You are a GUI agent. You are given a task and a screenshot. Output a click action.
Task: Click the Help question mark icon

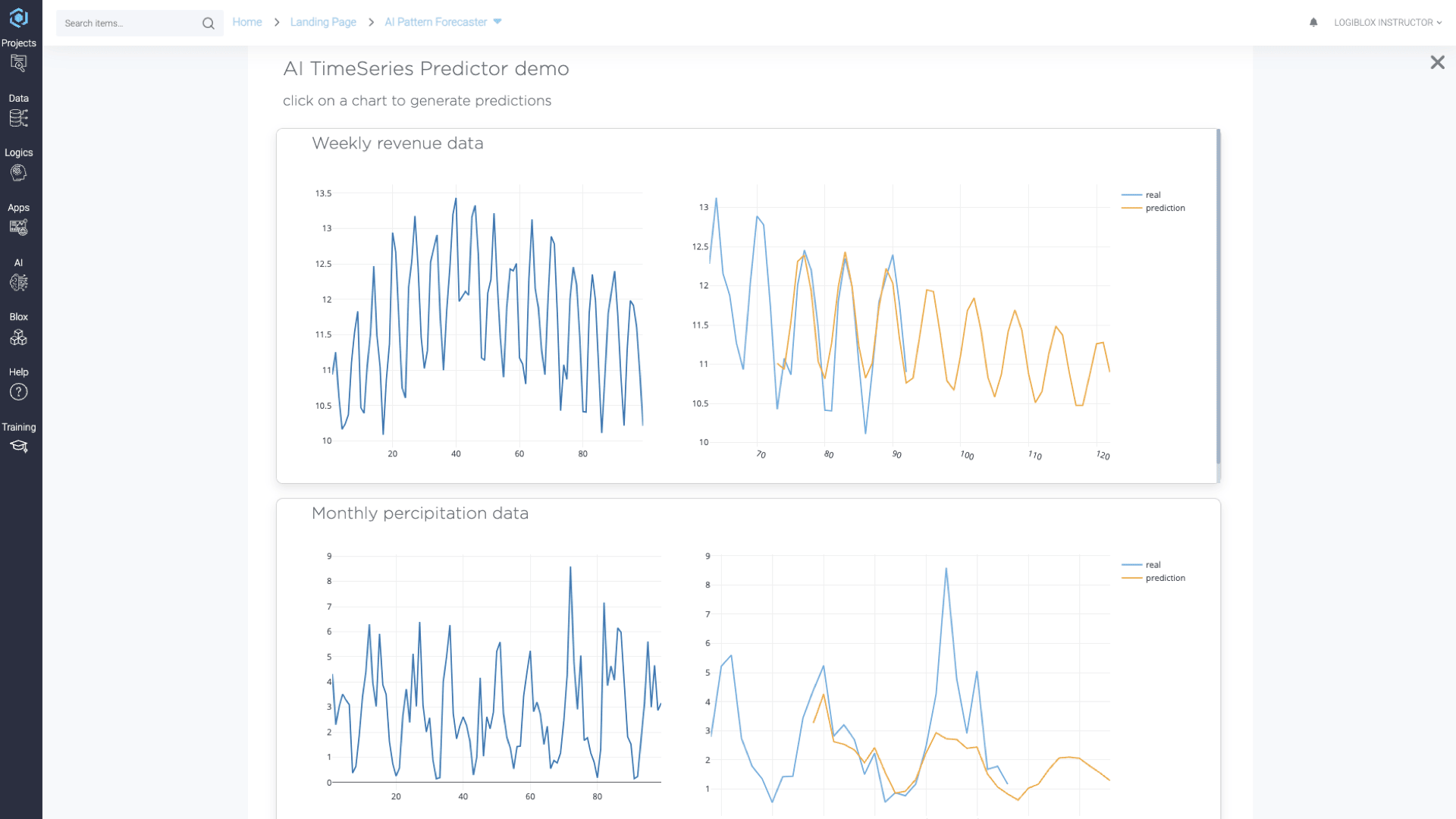(18, 392)
